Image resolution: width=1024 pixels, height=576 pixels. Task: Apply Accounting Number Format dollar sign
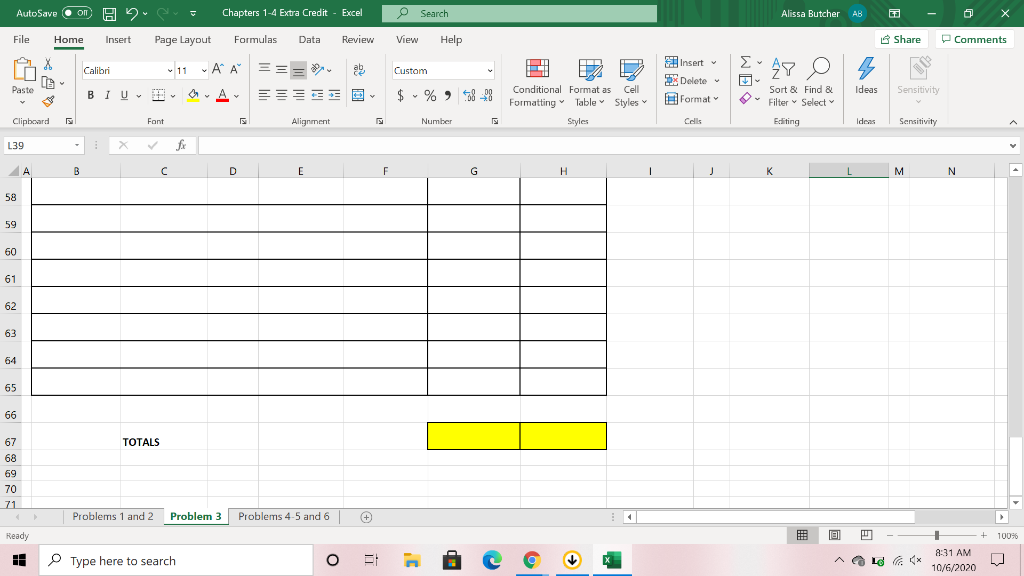pyautogui.click(x=400, y=95)
